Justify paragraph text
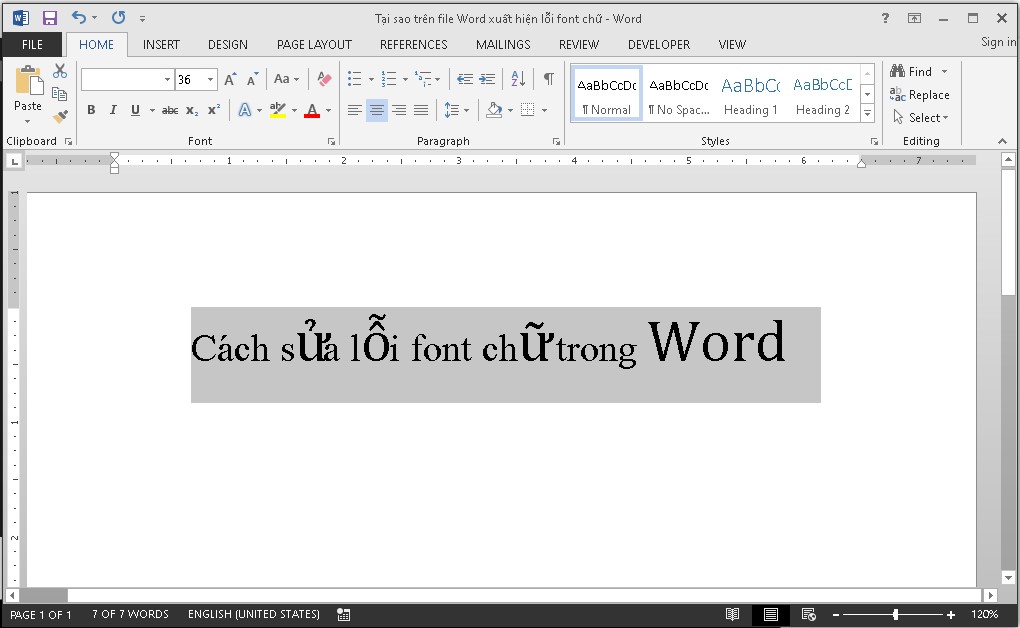Screen dimensions: 1020x628 pyautogui.click(x=421, y=110)
